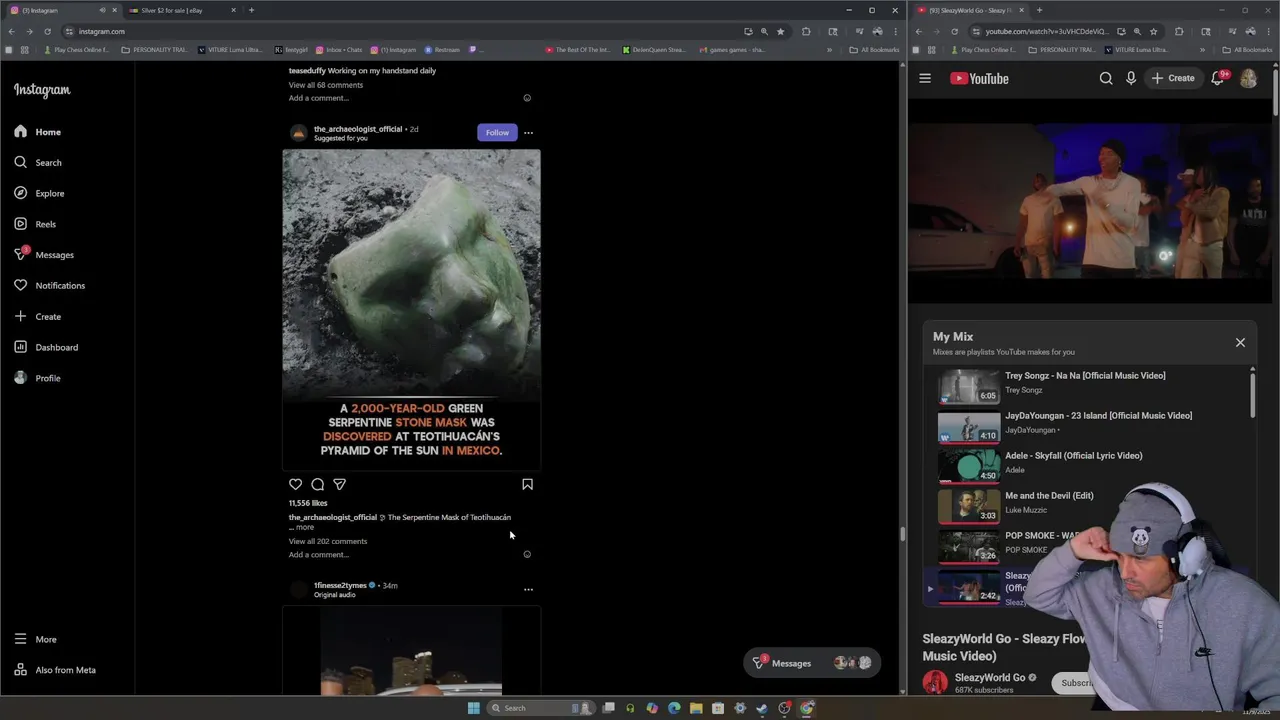
Task: Open floating Messages button on Instagram
Action: 812,663
